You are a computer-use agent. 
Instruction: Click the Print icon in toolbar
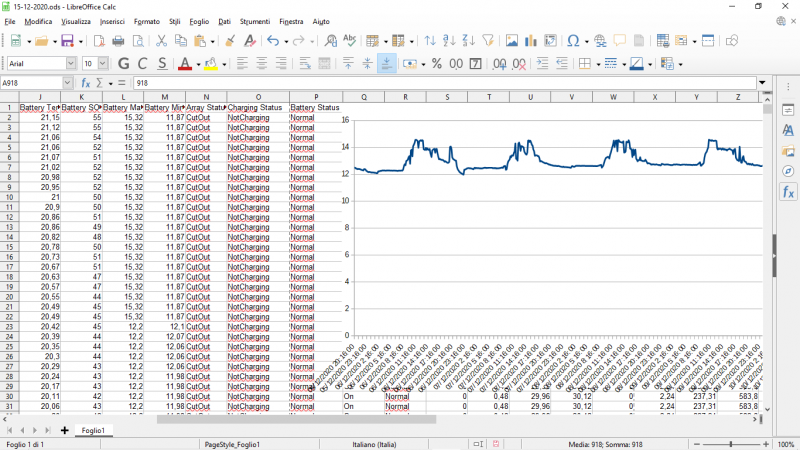118,41
